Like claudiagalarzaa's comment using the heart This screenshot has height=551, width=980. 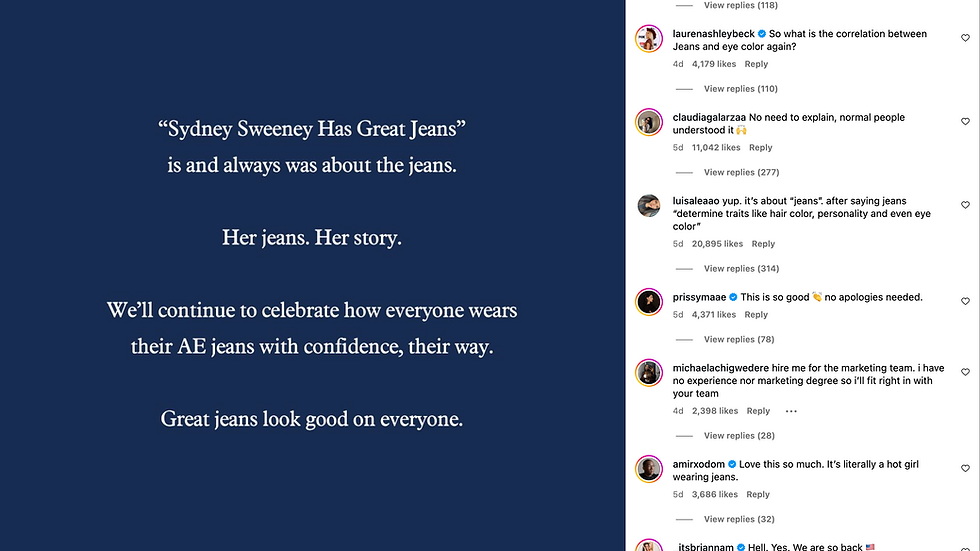pos(965,122)
